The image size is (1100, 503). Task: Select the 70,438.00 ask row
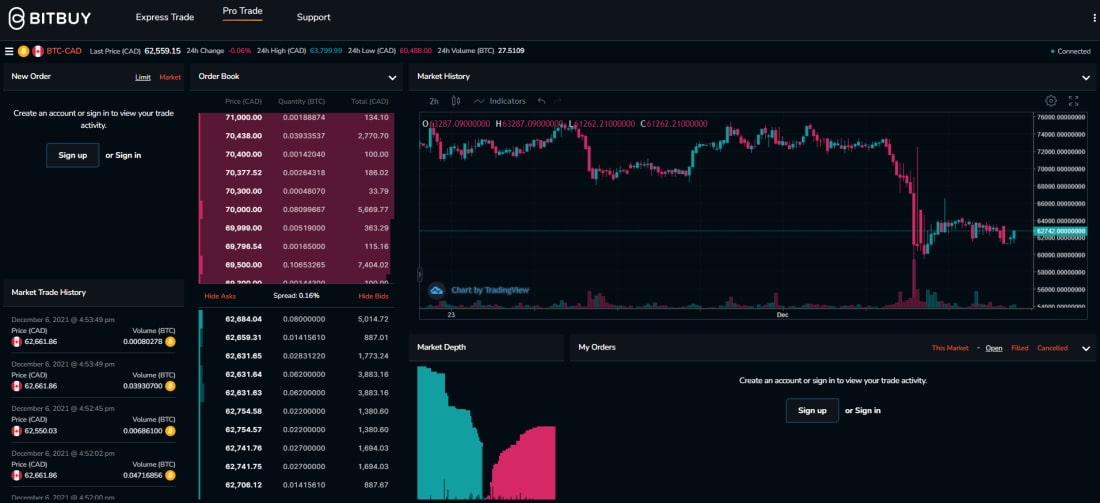click(296, 136)
